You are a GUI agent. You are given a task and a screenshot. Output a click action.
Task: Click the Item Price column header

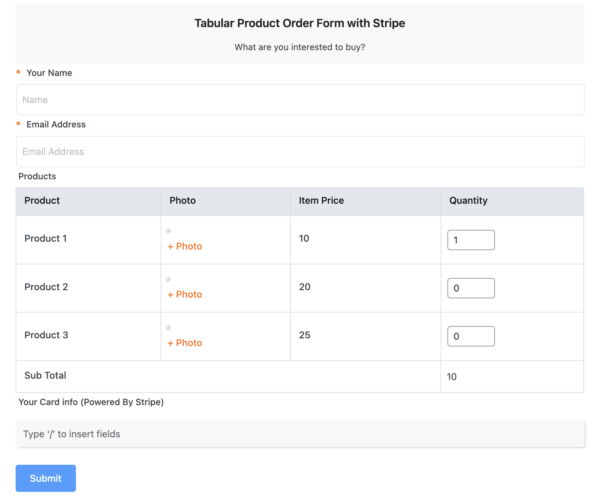[321, 201]
